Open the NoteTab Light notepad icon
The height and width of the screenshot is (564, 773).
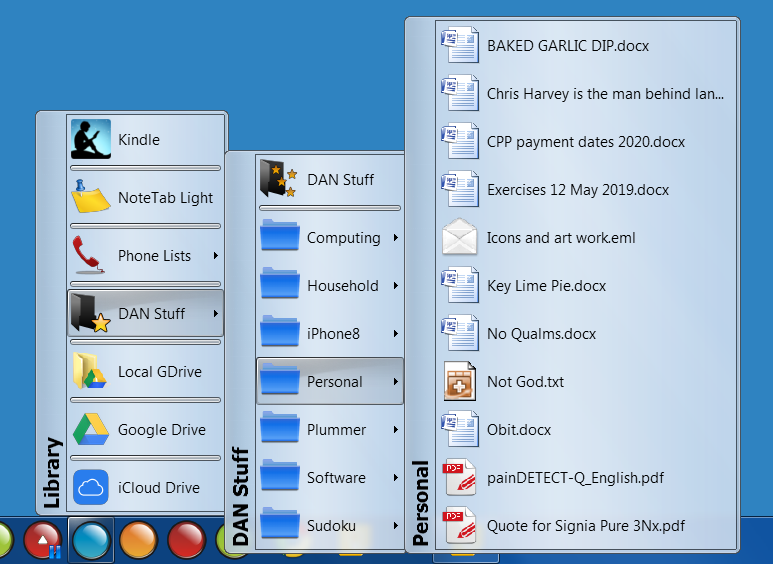90,197
